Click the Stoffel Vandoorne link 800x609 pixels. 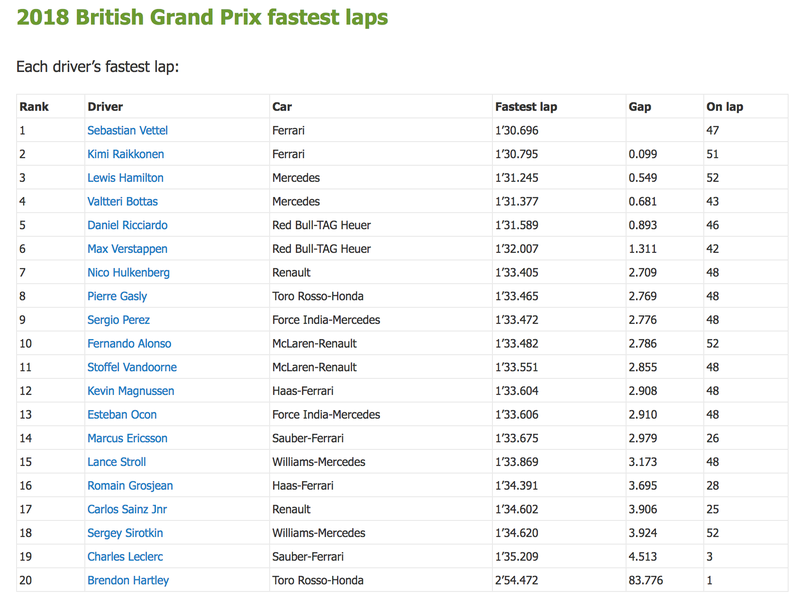[132, 367]
